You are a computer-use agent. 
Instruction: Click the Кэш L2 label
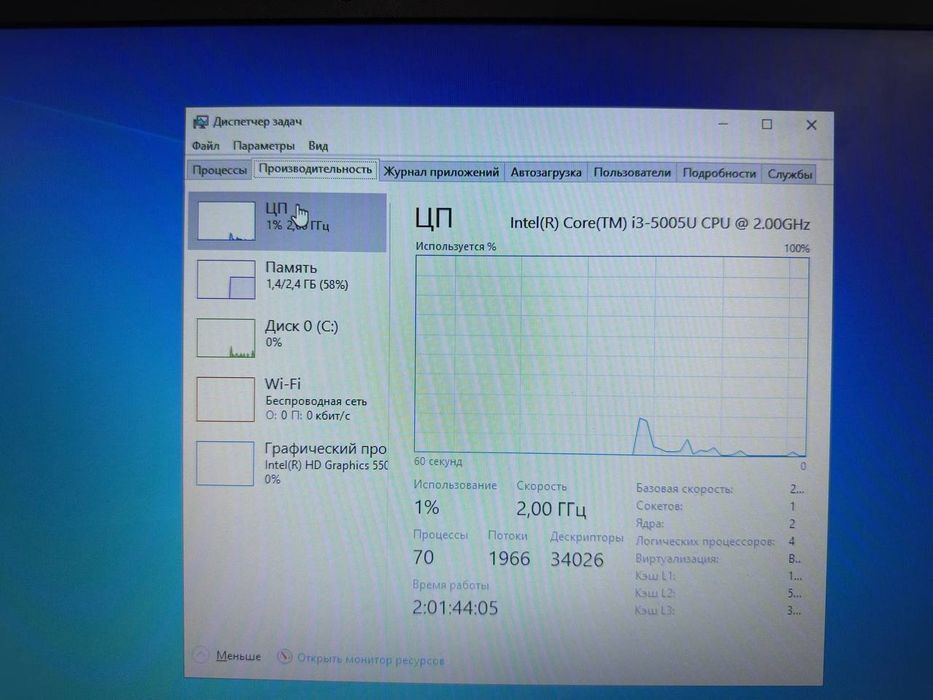(x=655, y=593)
